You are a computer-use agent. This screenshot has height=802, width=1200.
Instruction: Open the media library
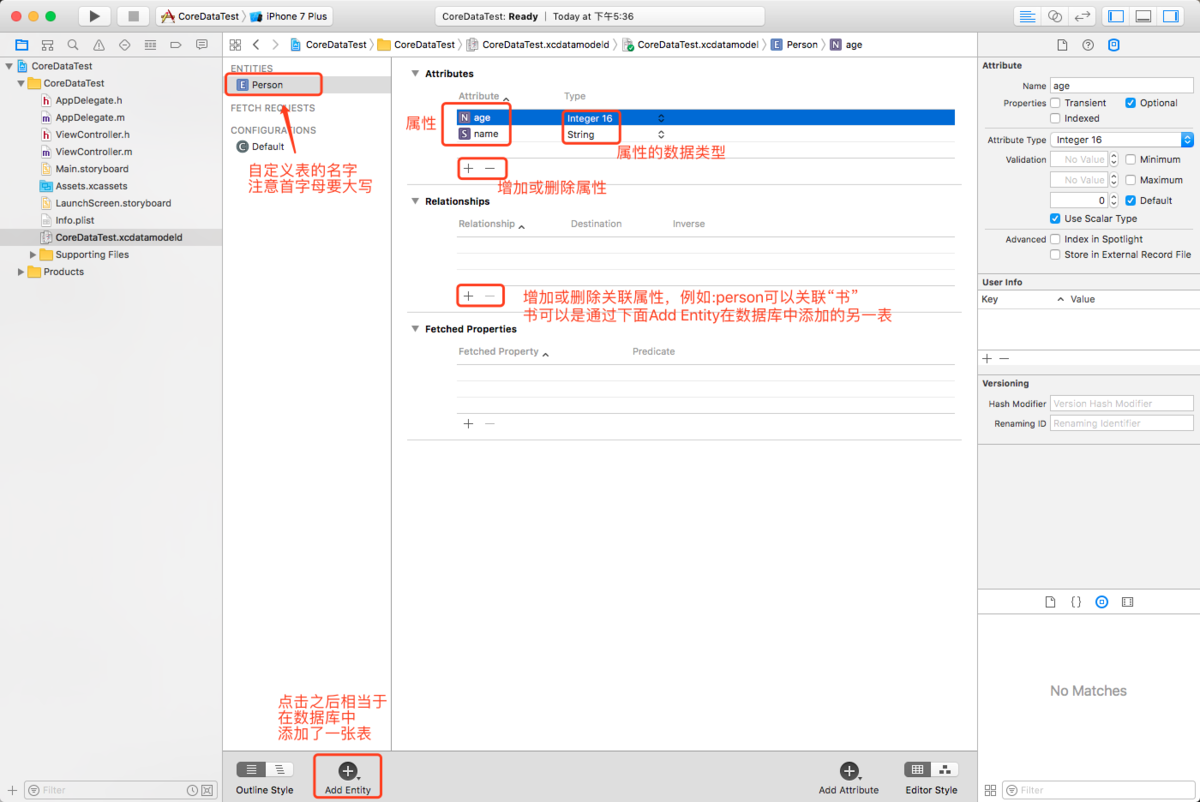click(x=1128, y=602)
